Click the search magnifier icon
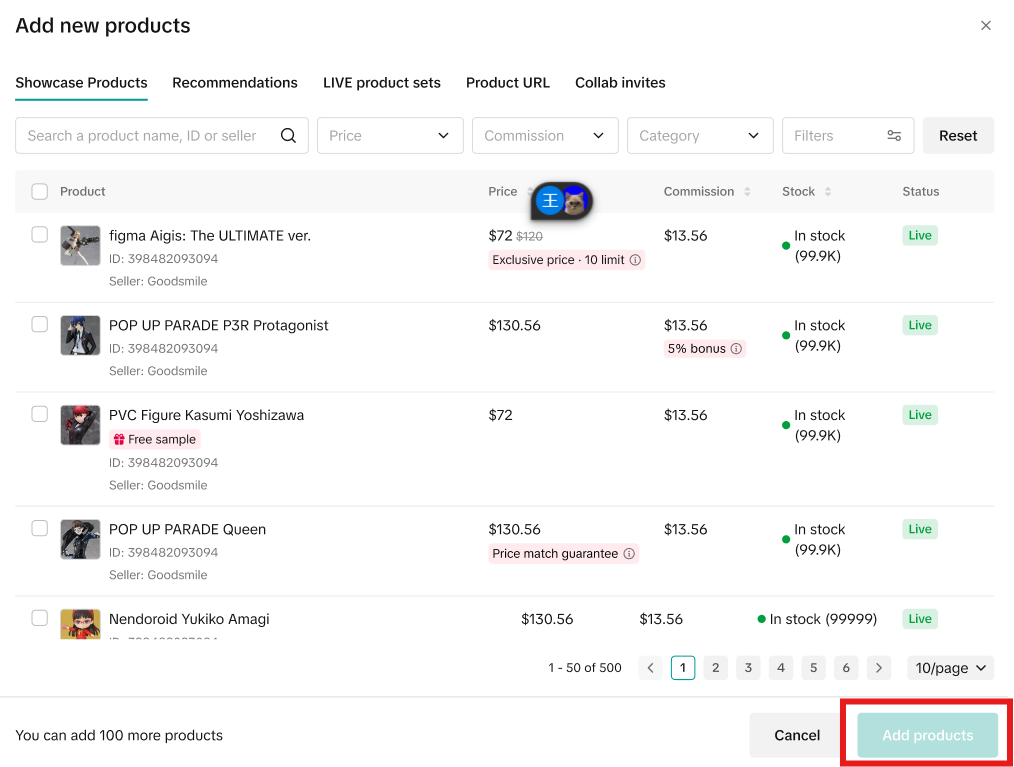The width and height of the screenshot is (1014, 767). (x=288, y=136)
